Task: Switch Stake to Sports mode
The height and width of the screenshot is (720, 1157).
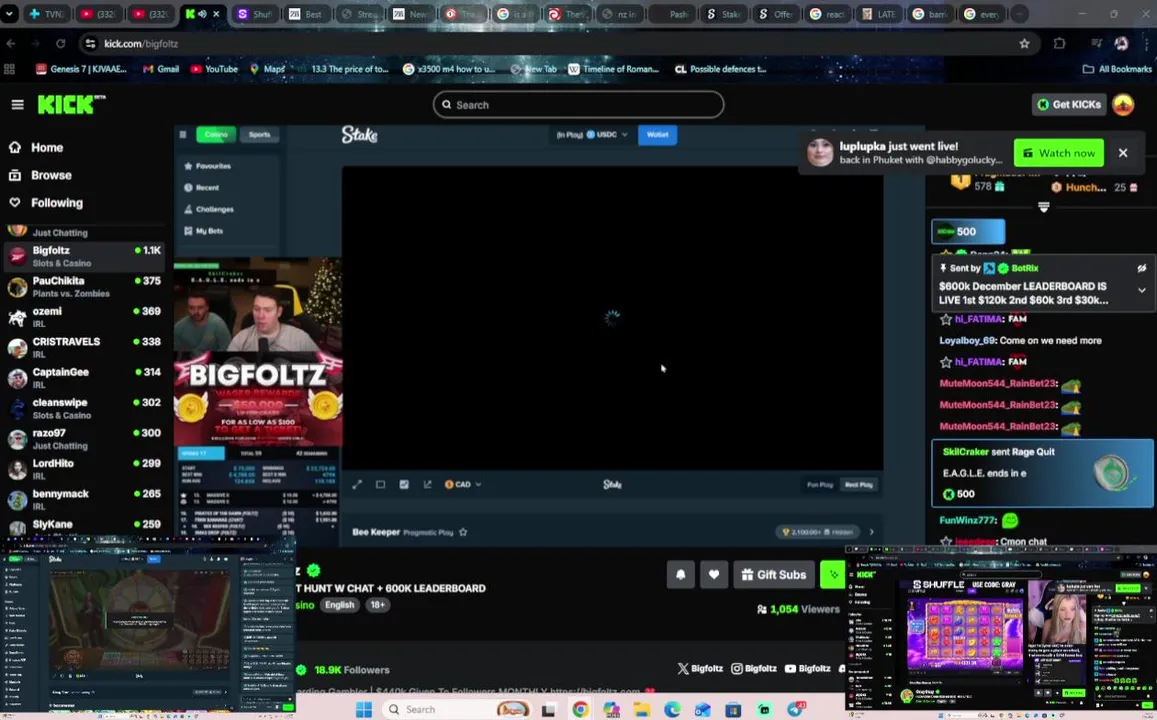Action: pyautogui.click(x=259, y=134)
